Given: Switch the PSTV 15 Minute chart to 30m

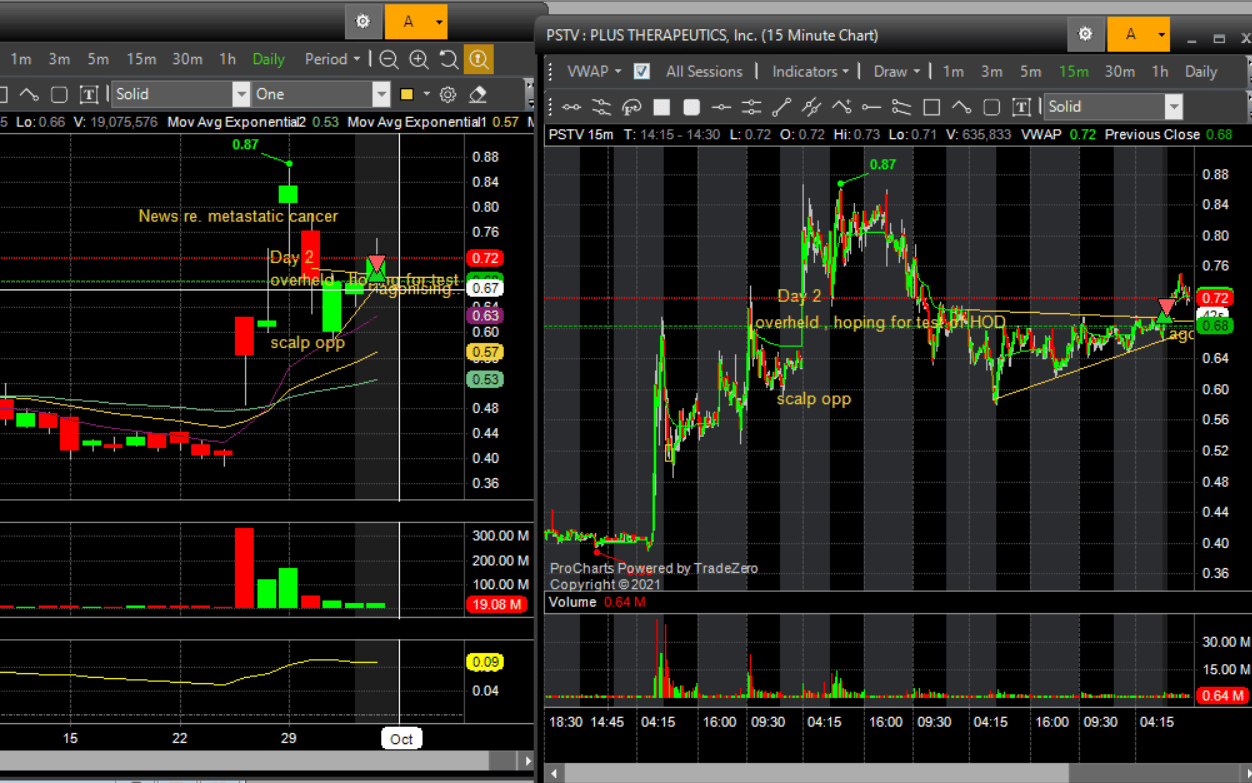Looking at the screenshot, I should point(1119,71).
